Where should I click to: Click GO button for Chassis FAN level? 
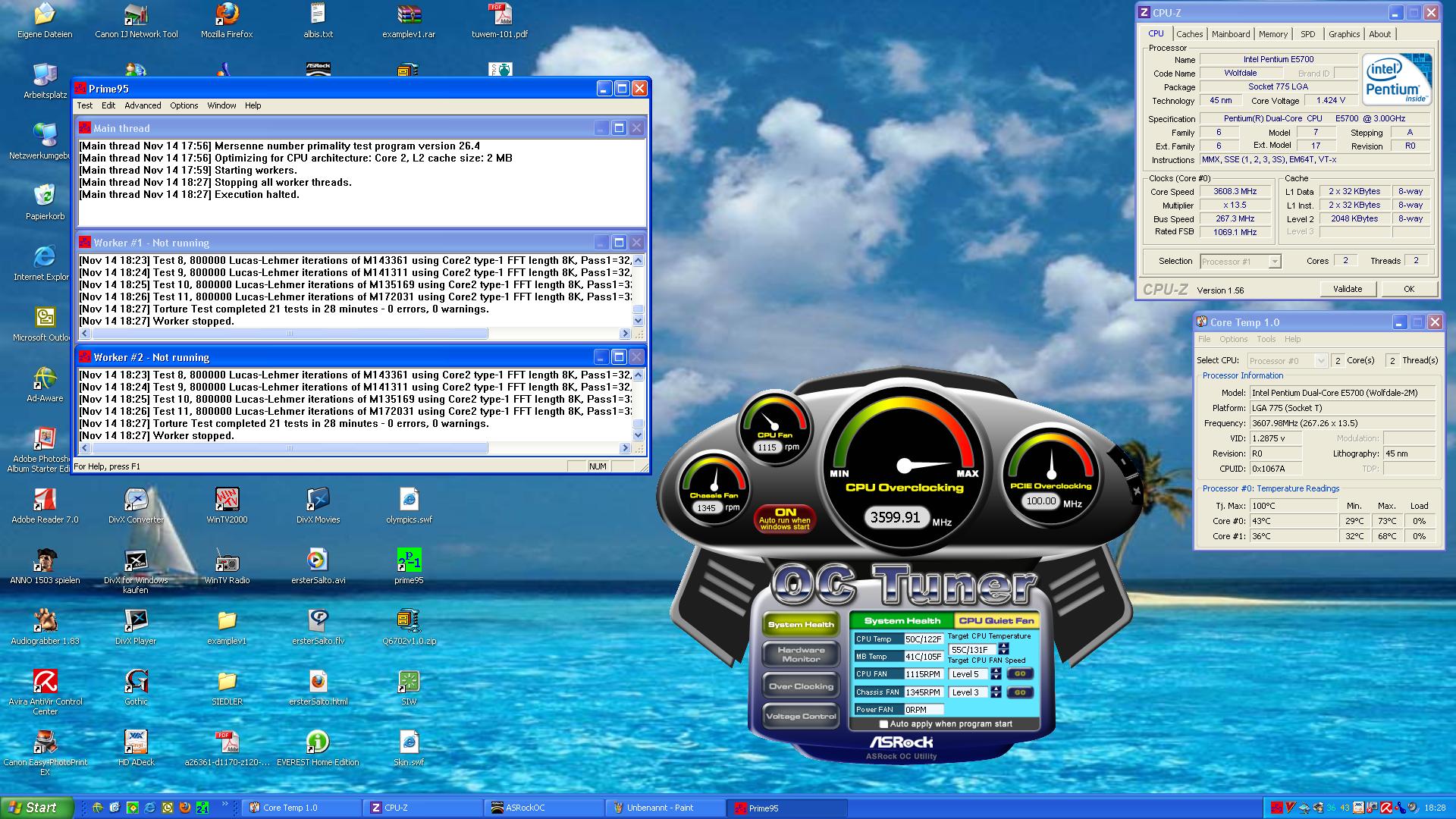[1020, 692]
